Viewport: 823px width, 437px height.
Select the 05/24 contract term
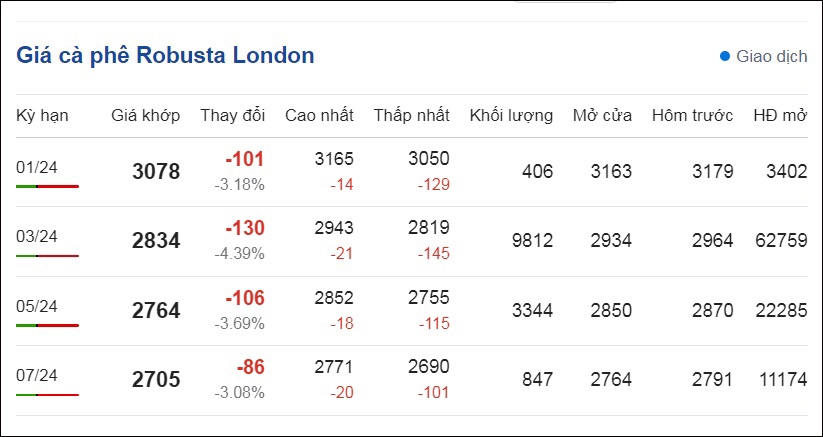point(37,306)
